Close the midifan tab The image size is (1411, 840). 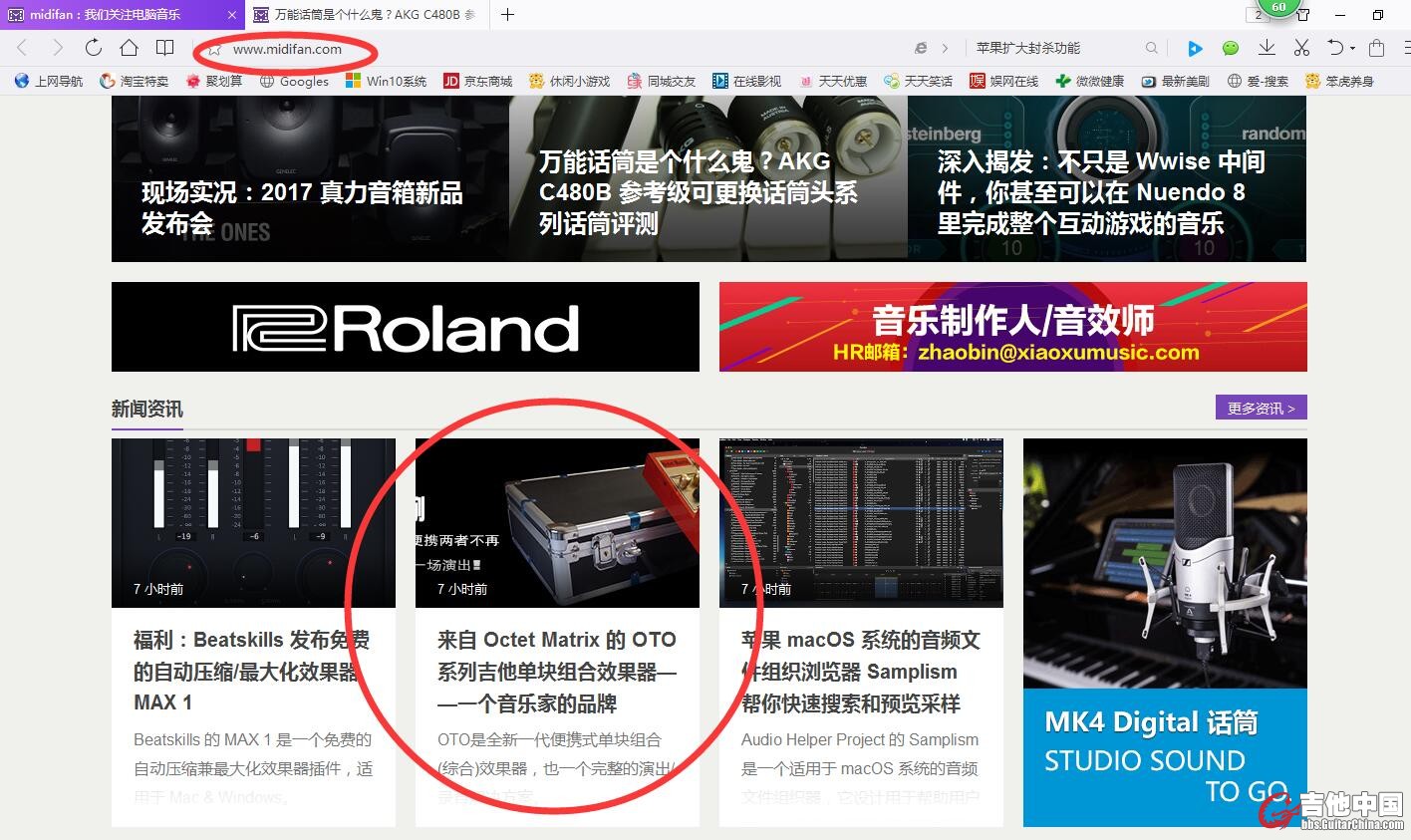pyautogui.click(x=231, y=15)
